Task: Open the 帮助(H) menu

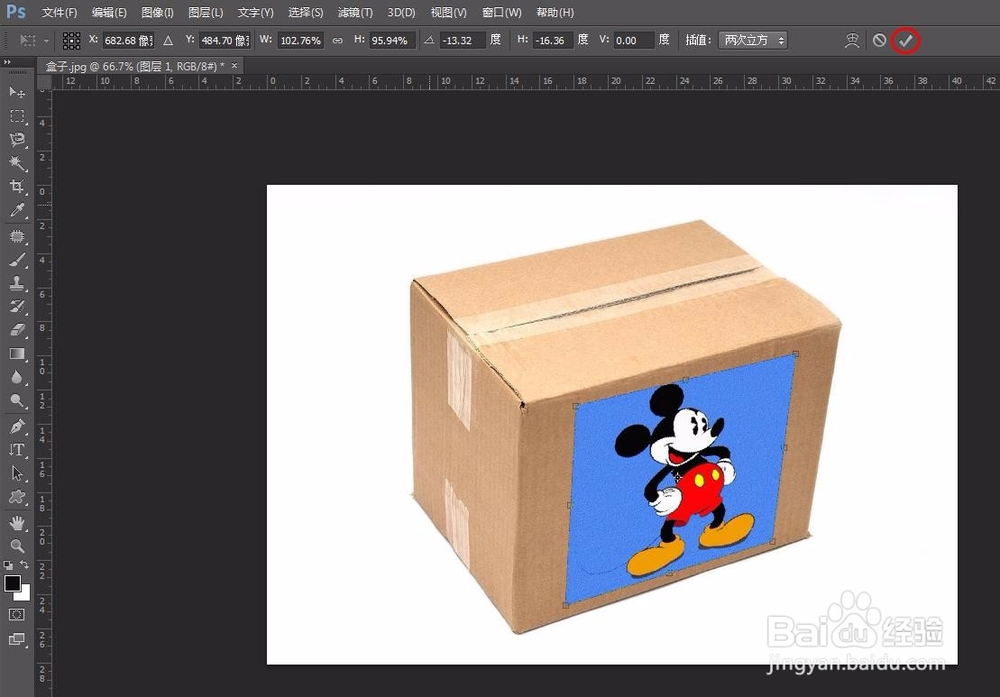Action: pos(555,12)
